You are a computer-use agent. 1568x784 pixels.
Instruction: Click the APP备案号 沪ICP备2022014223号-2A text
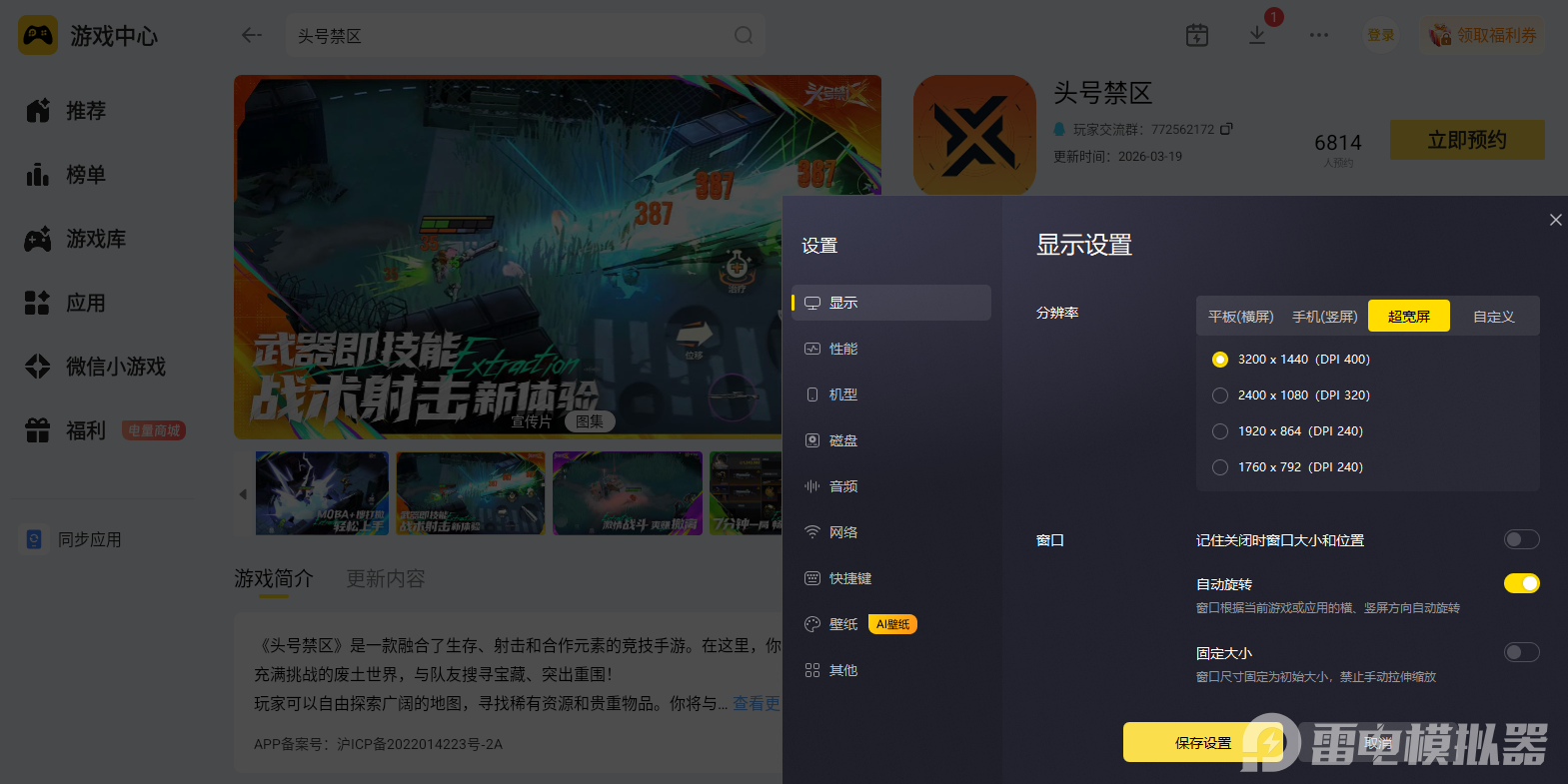pyautogui.click(x=378, y=744)
